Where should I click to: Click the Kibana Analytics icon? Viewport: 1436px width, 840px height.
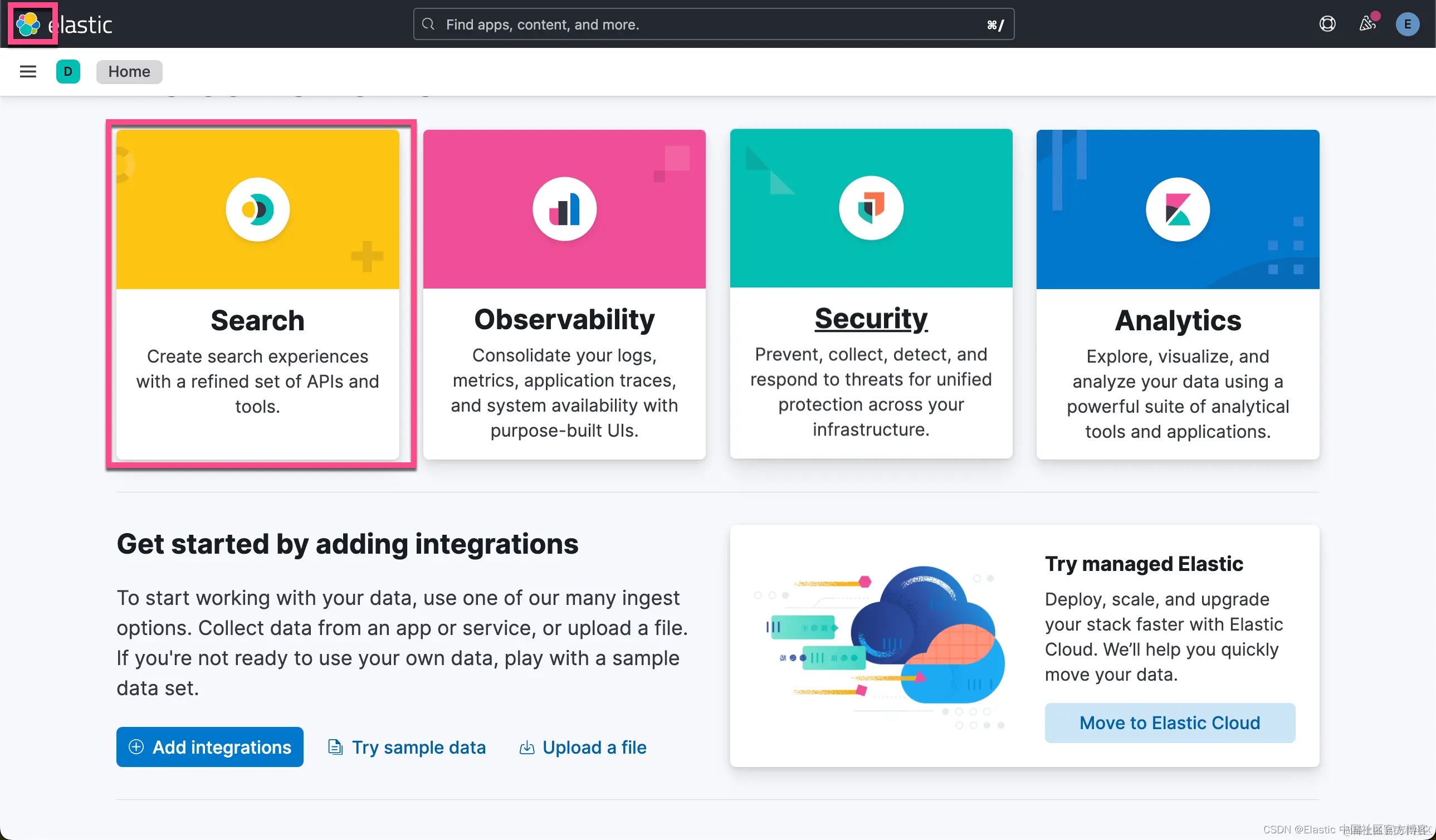coord(1178,209)
